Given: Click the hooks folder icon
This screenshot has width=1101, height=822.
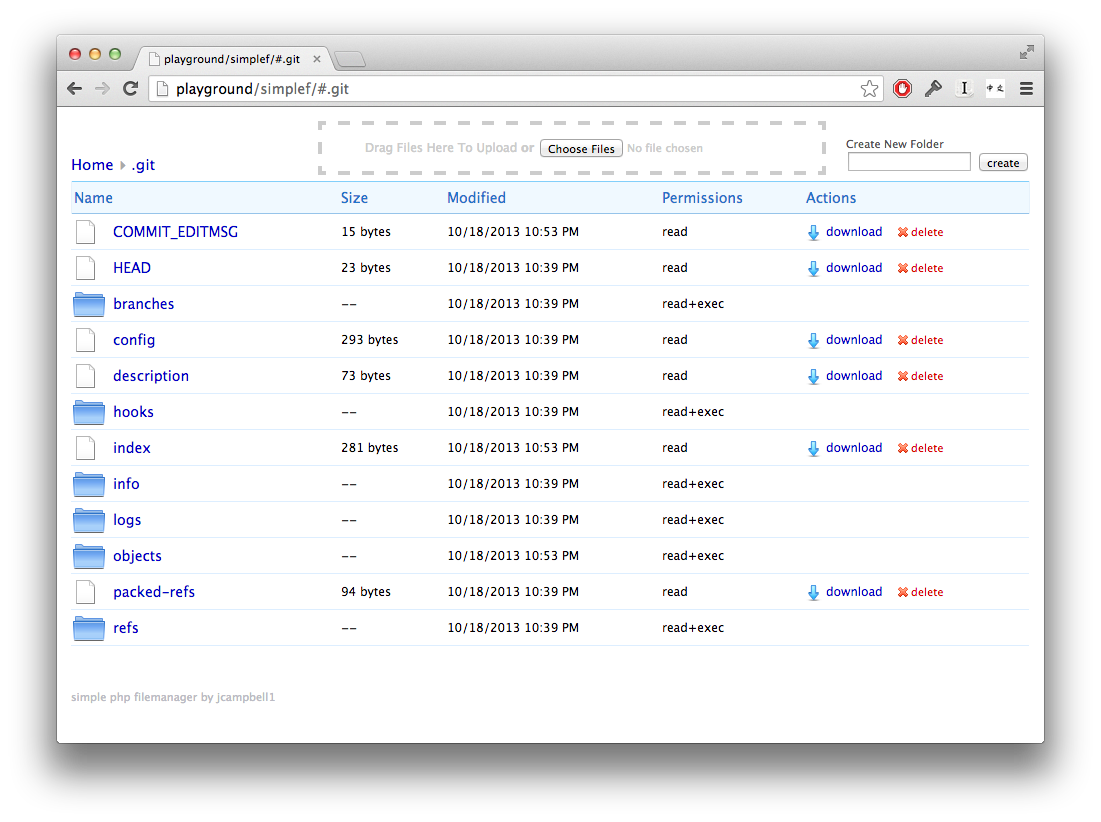Looking at the screenshot, I should [x=88, y=412].
